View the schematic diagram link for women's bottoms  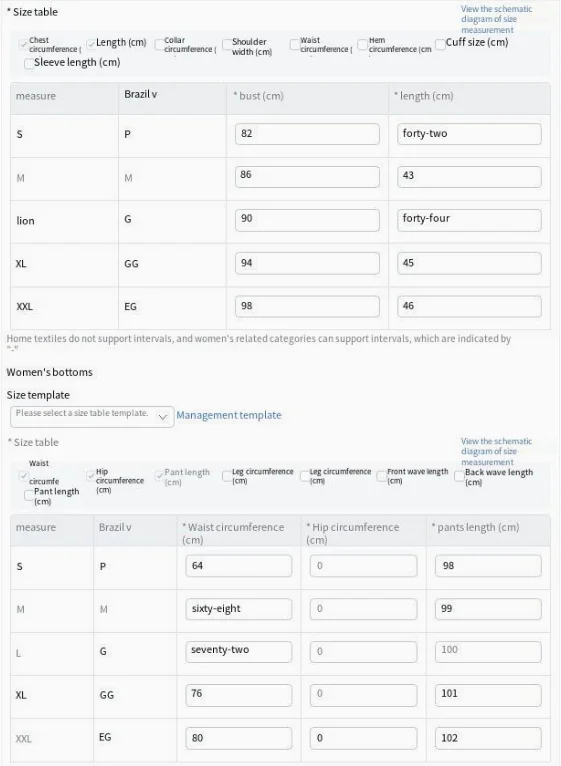pyautogui.click(x=496, y=451)
